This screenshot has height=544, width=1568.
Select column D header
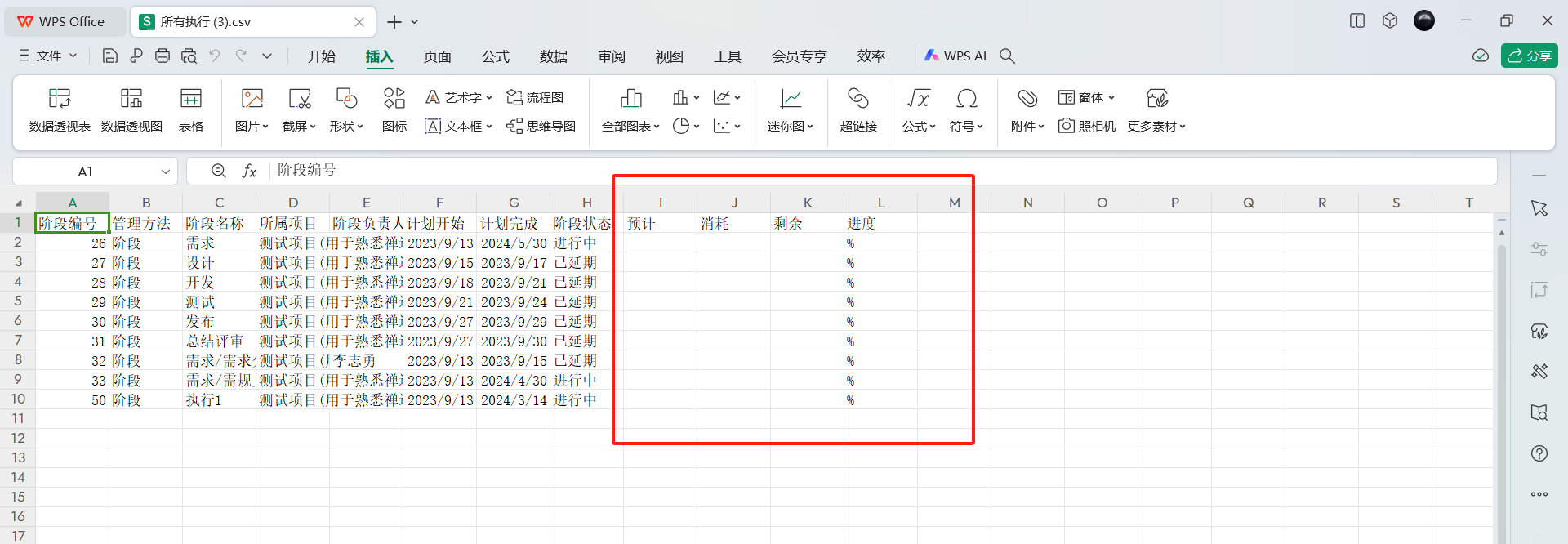tap(293, 203)
